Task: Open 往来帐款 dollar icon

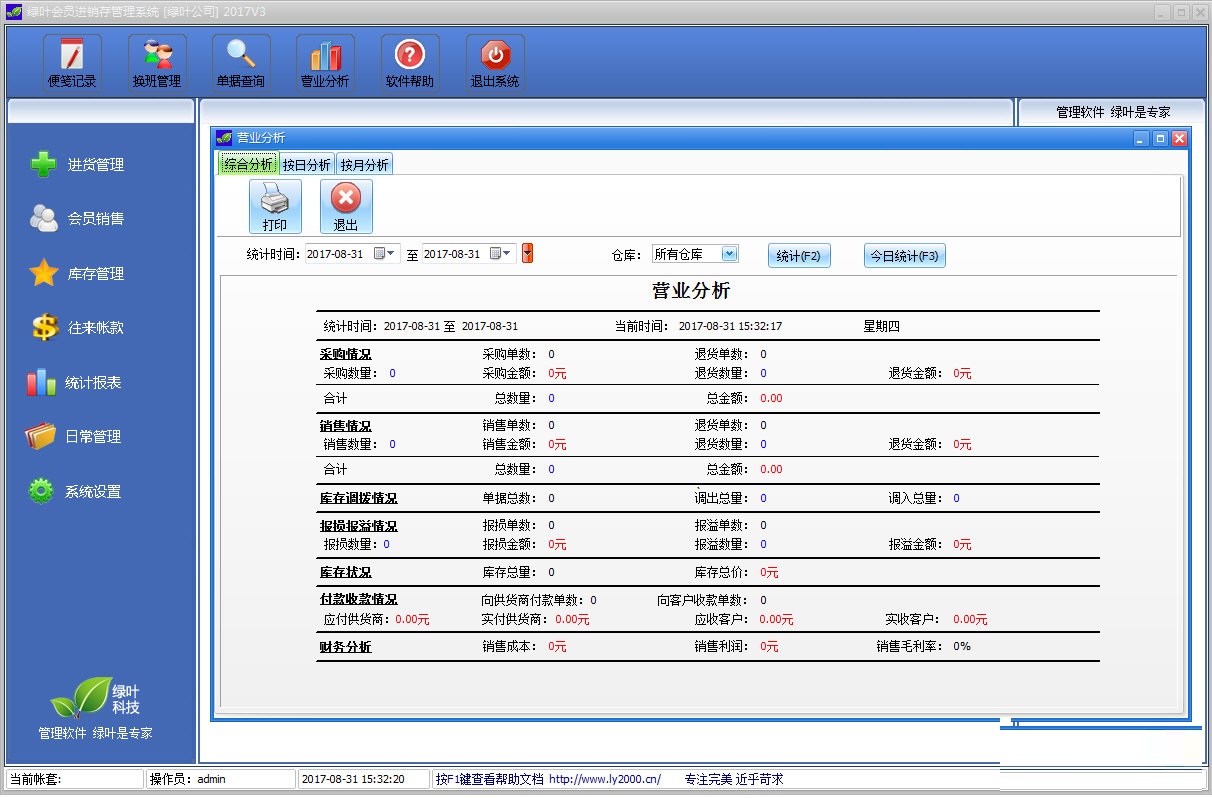Action: pyautogui.click(x=43, y=327)
